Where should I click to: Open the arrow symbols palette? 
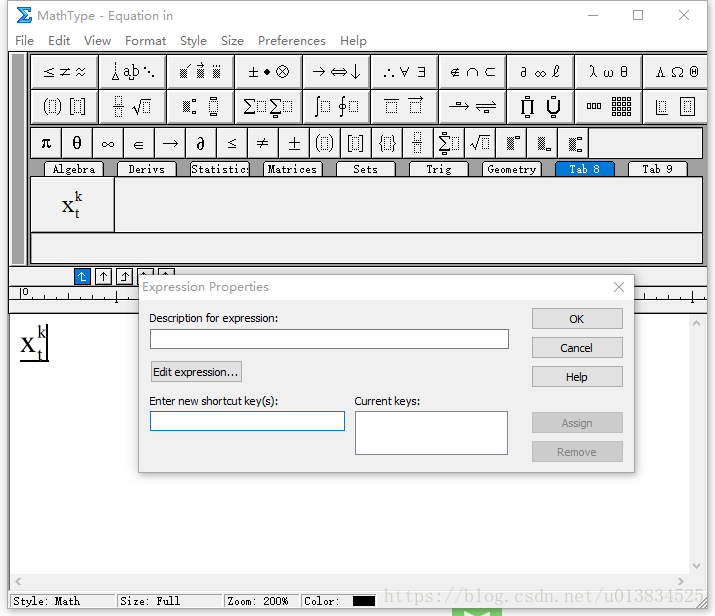(337, 72)
